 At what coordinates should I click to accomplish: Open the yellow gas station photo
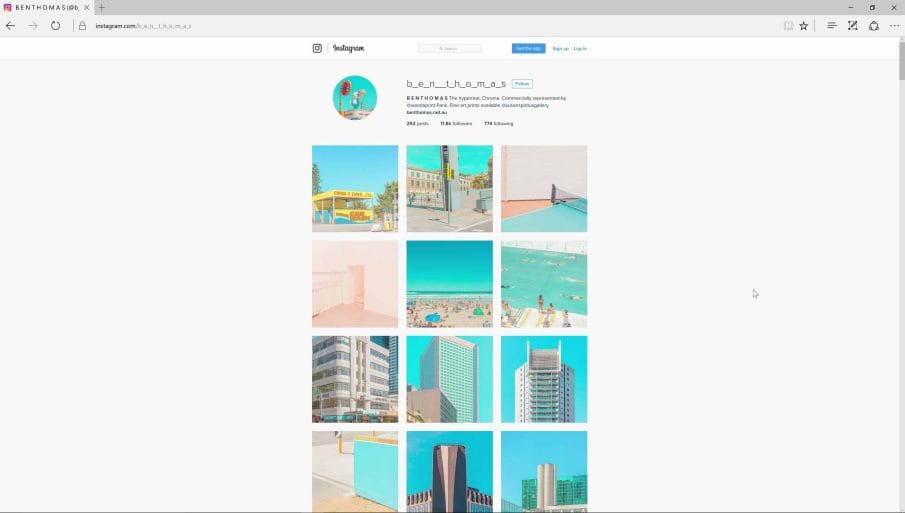(355, 189)
